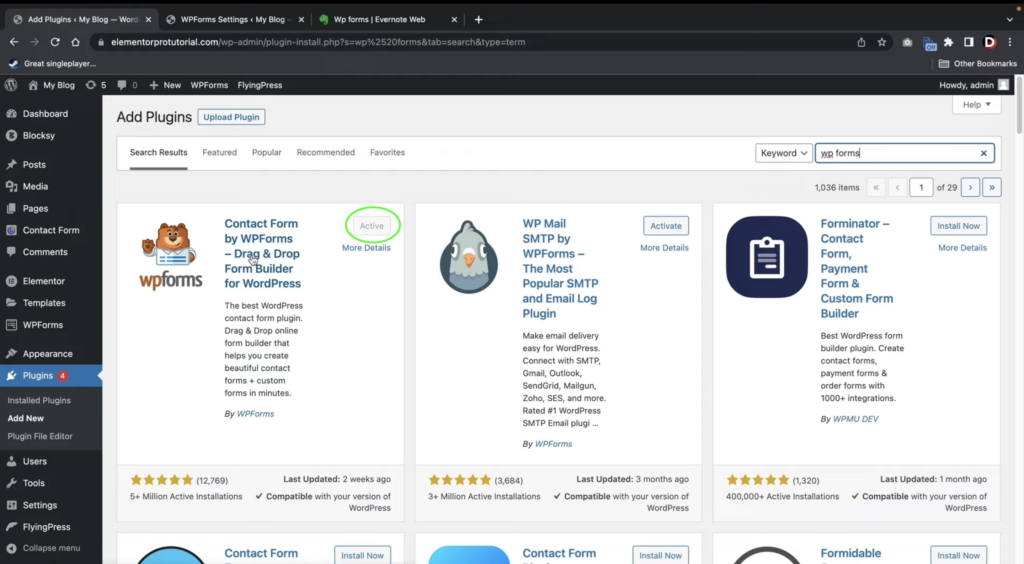The height and width of the screenshot is (564, 1024).
Task: Open Contact Form sidebar item
Action: tap(51, 230)
